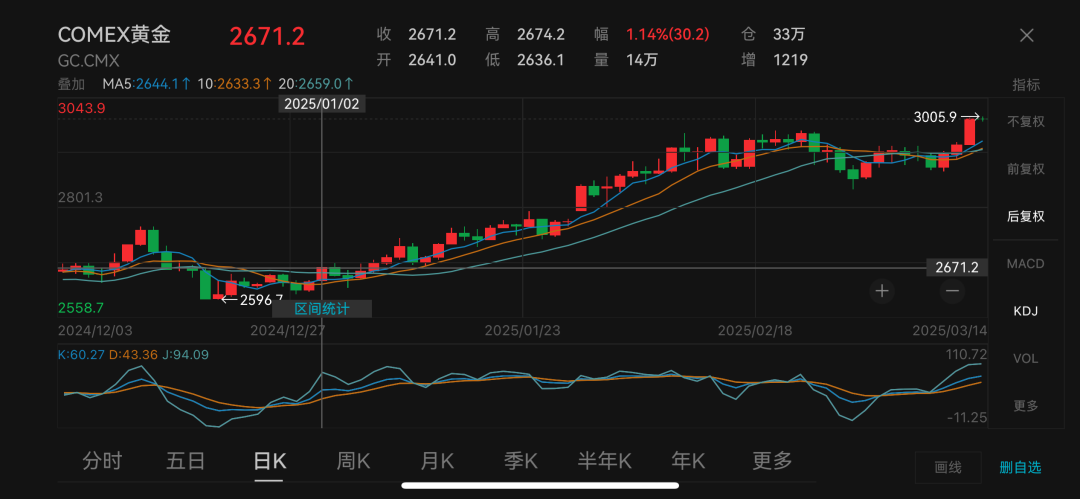
Task: Switch indicator to MACD
Action: [1025, 264]
